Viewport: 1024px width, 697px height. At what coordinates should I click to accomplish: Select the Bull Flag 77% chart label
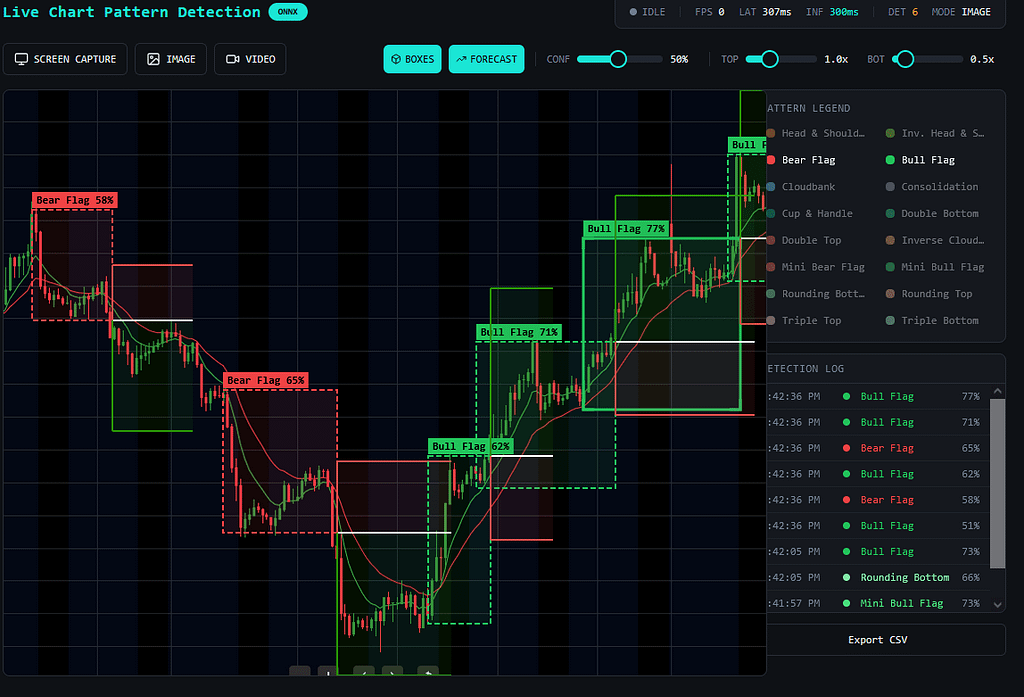coord(626,229)
